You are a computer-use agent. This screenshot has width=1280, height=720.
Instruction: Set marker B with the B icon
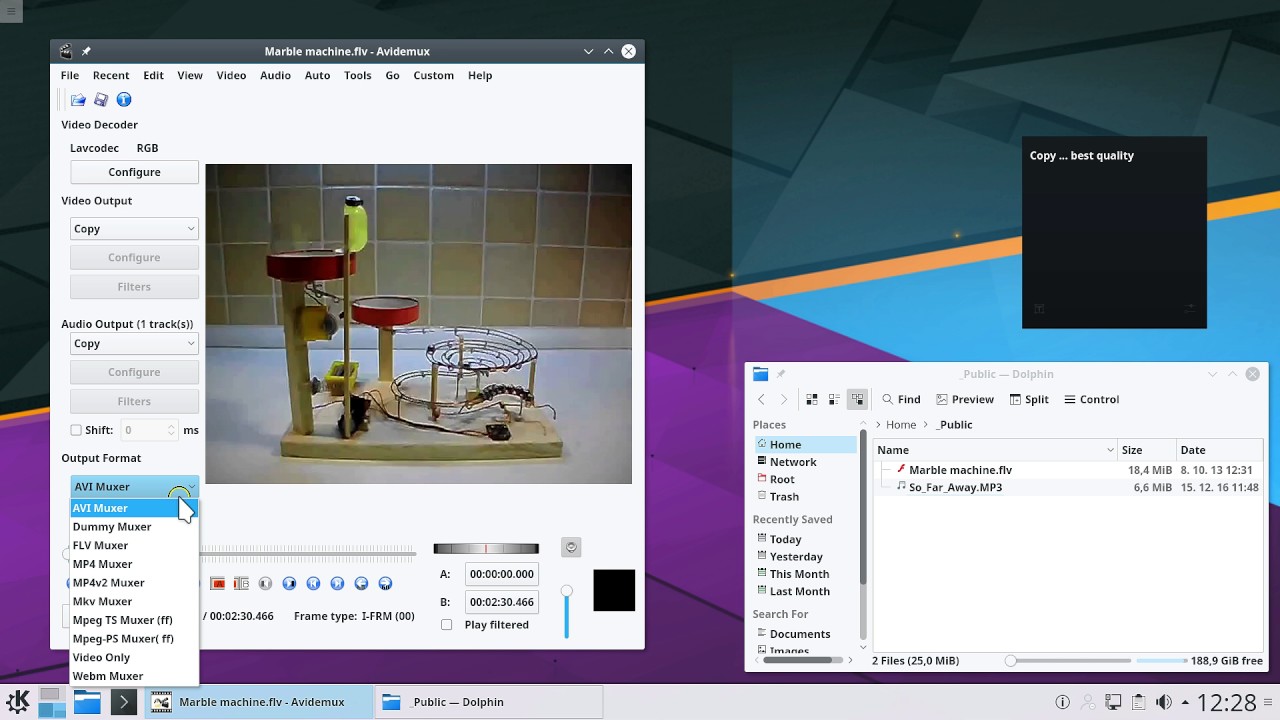tap(241, 583)
